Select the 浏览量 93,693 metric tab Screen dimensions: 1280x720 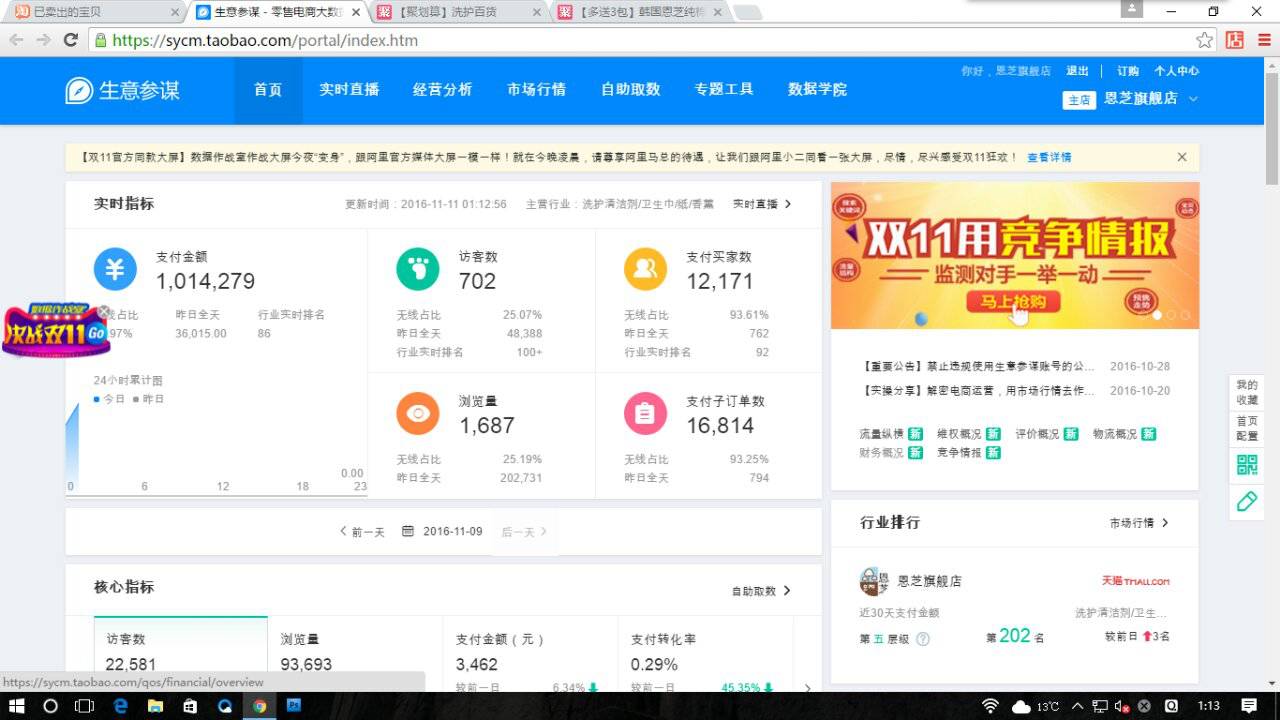pos(355,654)
